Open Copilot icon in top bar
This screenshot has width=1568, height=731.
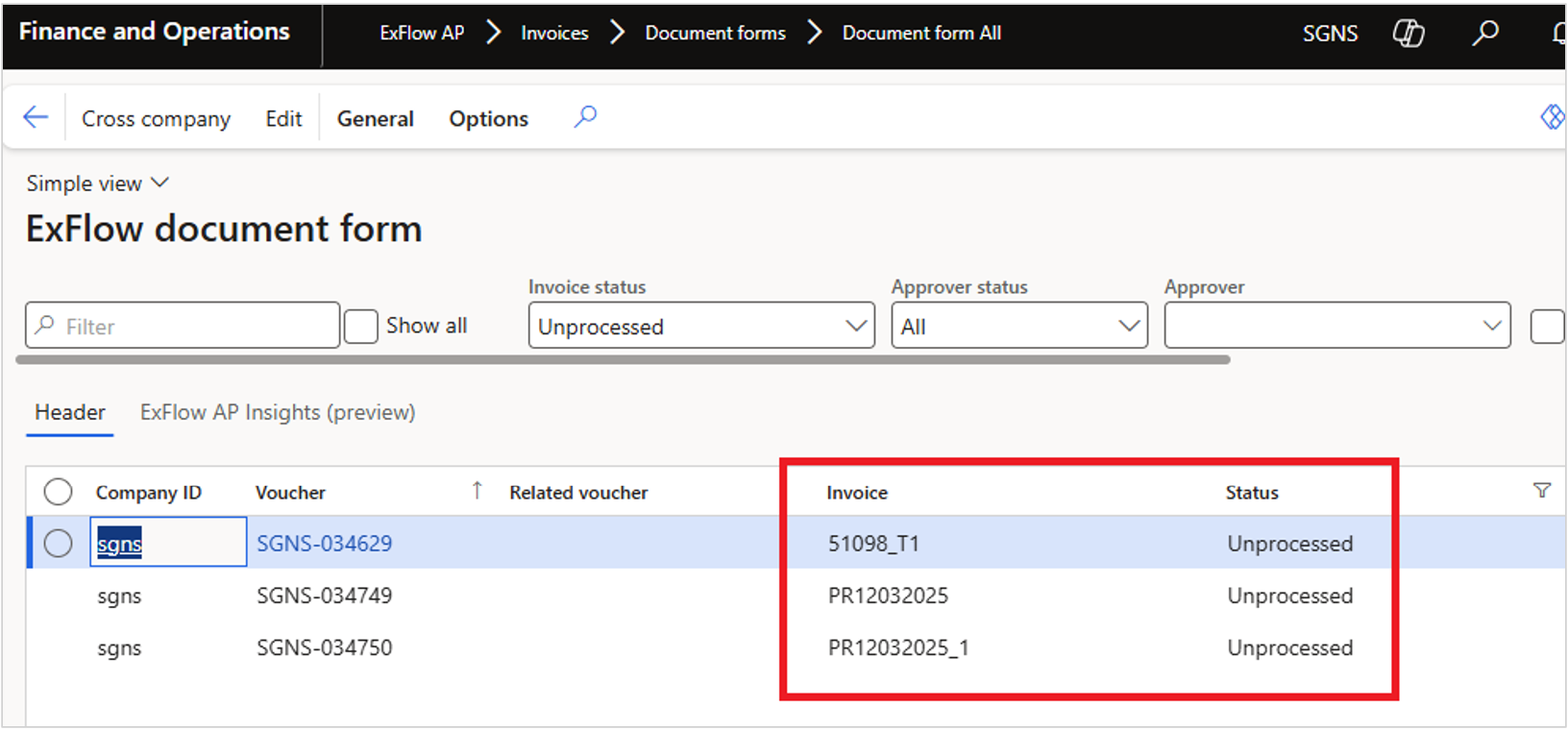click(x=1409, y=34)
